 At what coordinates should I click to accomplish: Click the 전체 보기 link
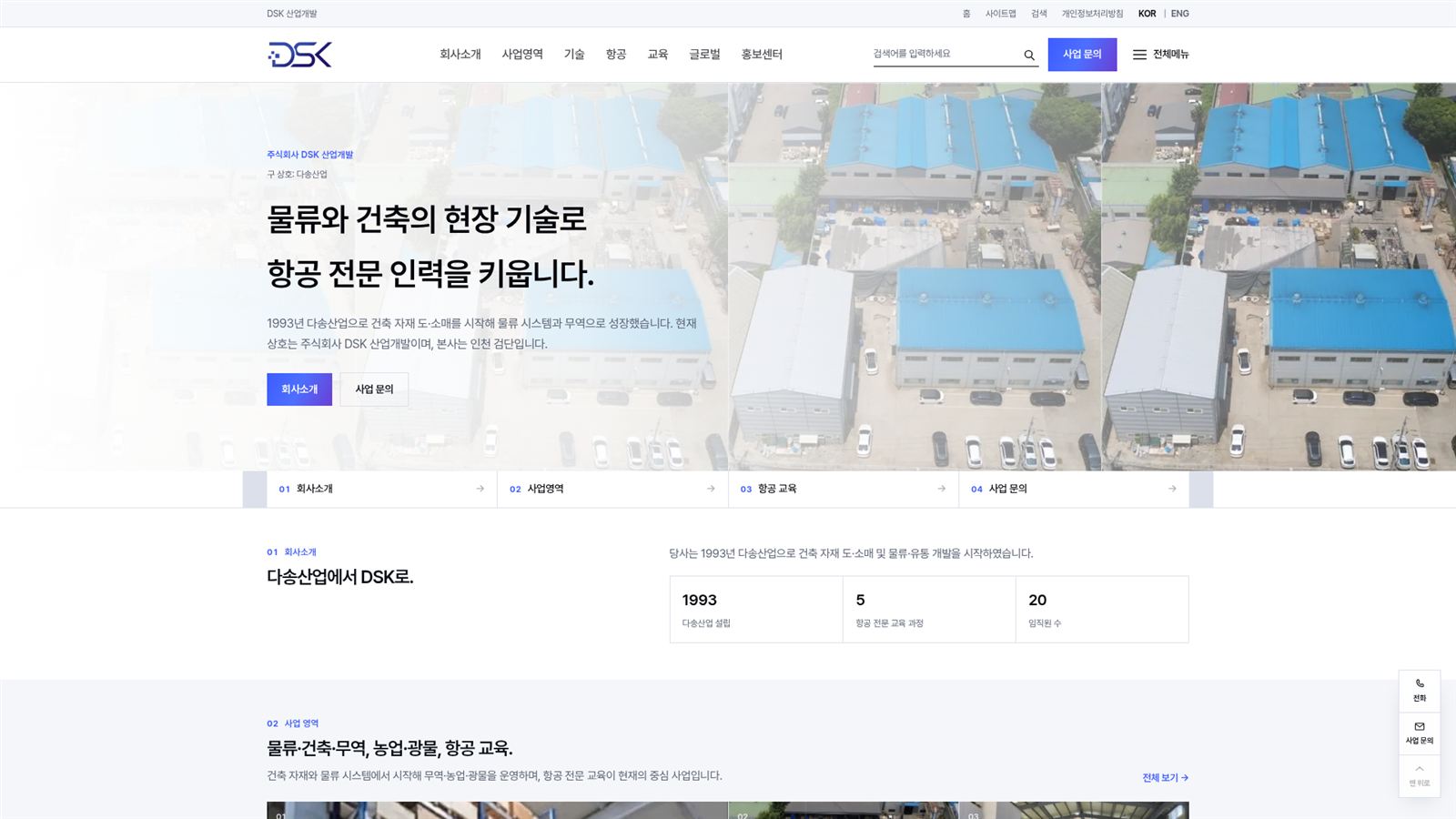[1166, 778]
